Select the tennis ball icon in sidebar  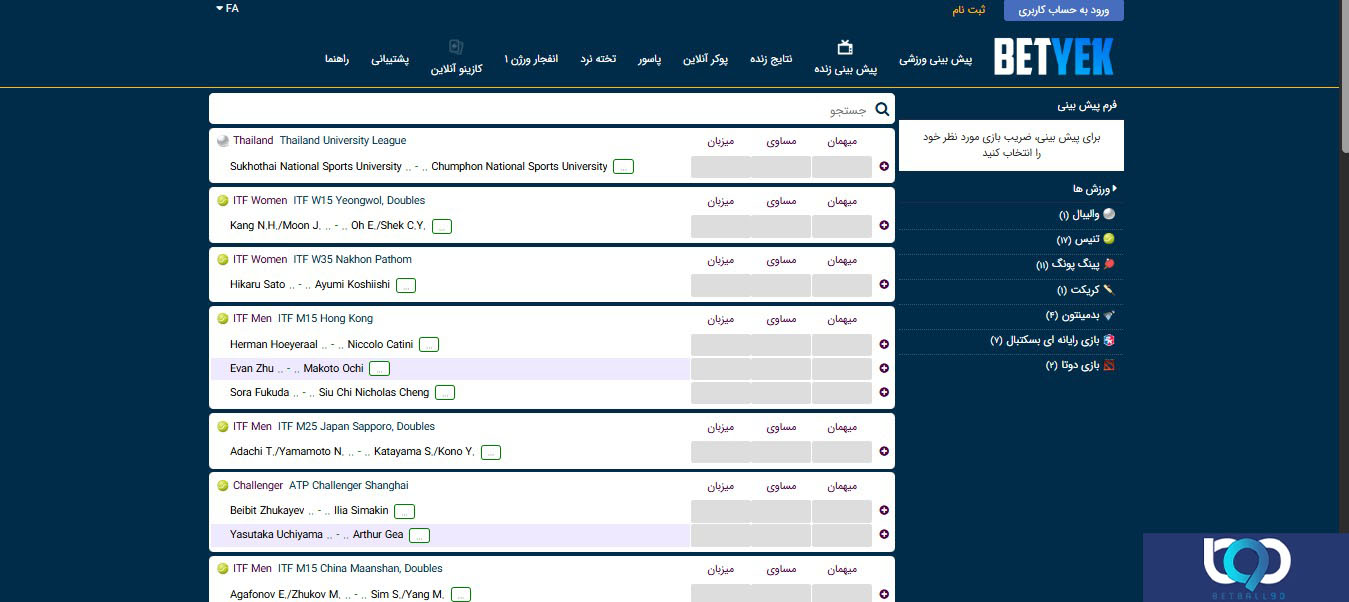pyautogui.click(x=1108, y=239)
